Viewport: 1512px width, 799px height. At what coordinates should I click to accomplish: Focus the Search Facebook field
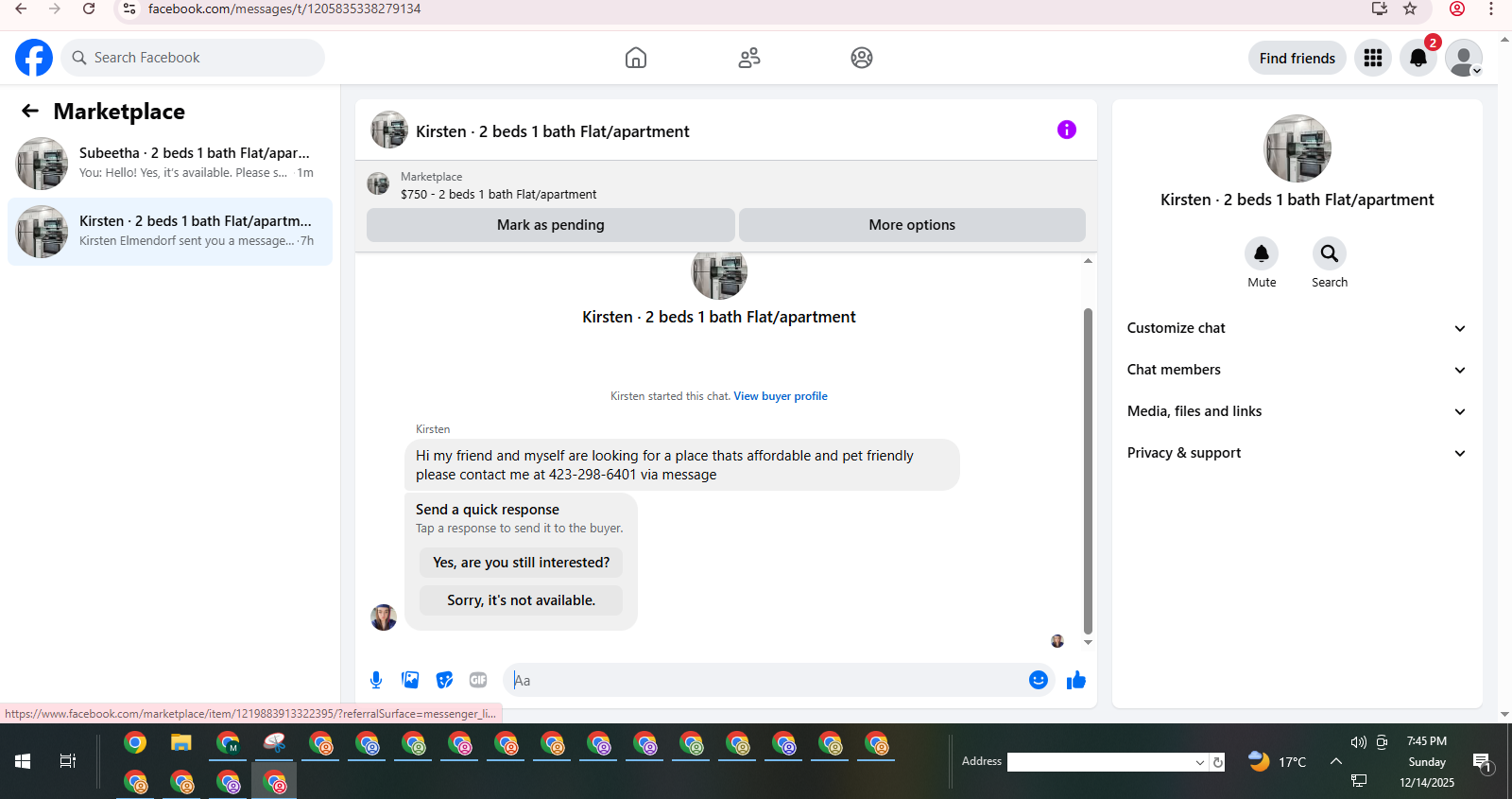tap(193, 58)
